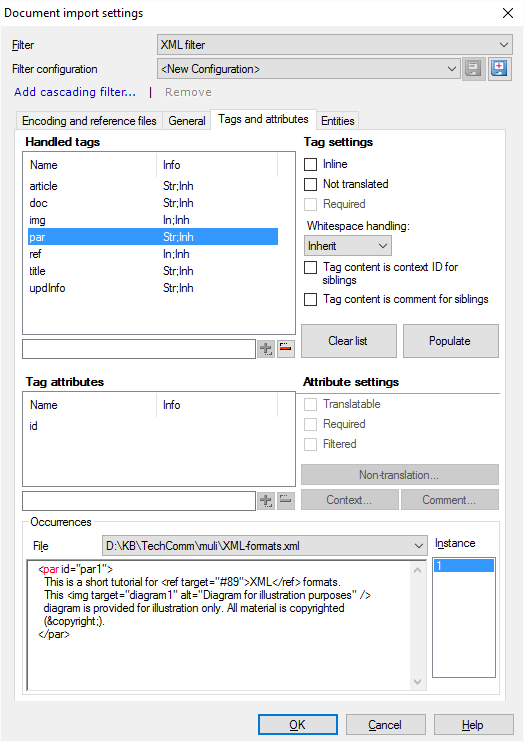Toggle Tag content is comment for siblings

click(311, 300)
